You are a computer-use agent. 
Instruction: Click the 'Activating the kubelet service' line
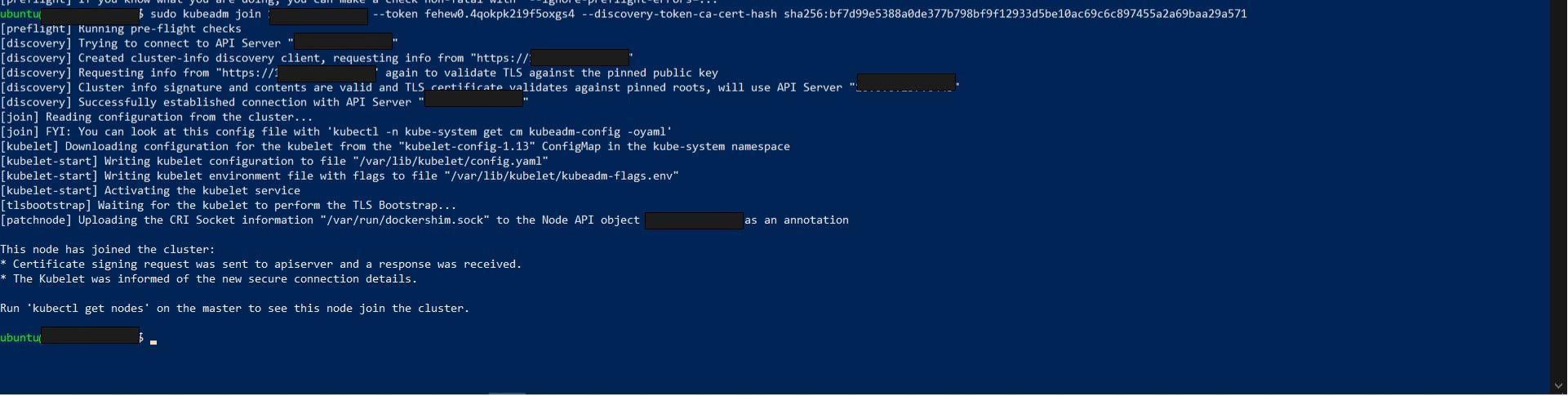coord(202,191)
